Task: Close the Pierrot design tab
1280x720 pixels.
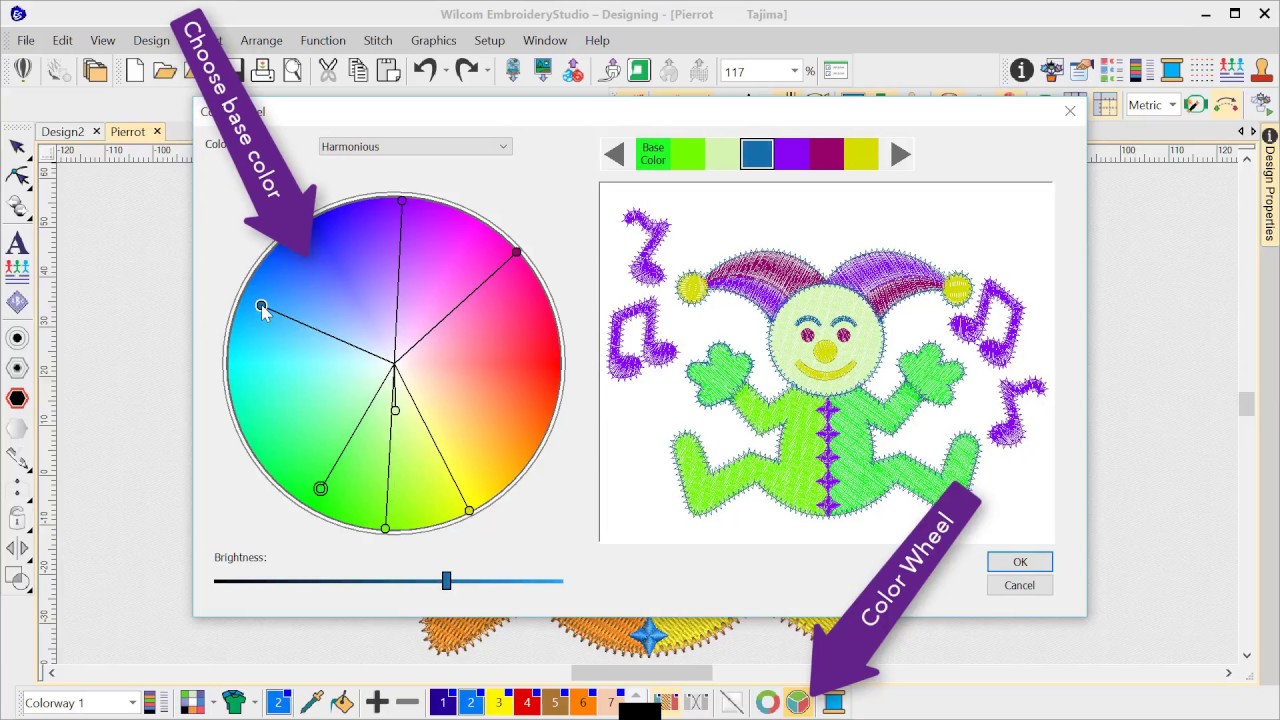Action: pyautogui.click(x=157, y=132)
